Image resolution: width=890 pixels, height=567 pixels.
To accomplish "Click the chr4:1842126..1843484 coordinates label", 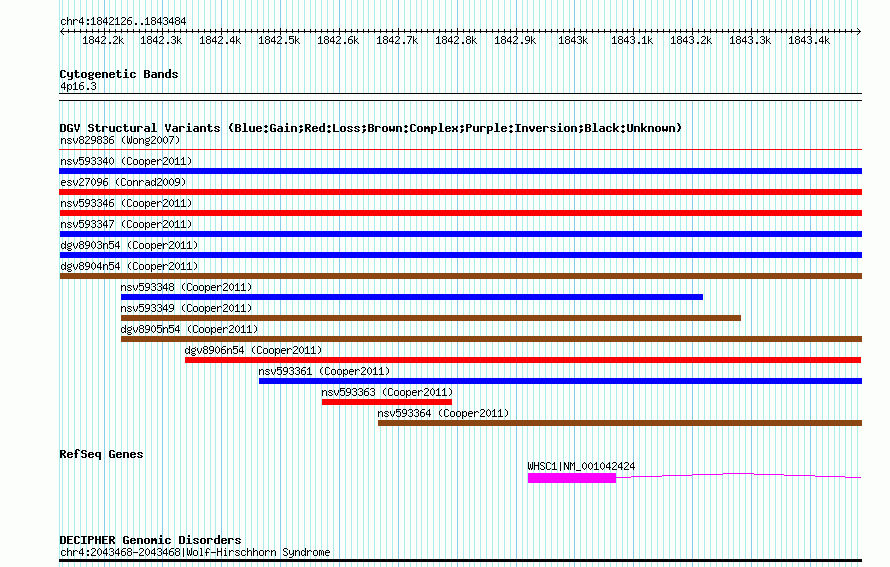I will coord(123,21).
